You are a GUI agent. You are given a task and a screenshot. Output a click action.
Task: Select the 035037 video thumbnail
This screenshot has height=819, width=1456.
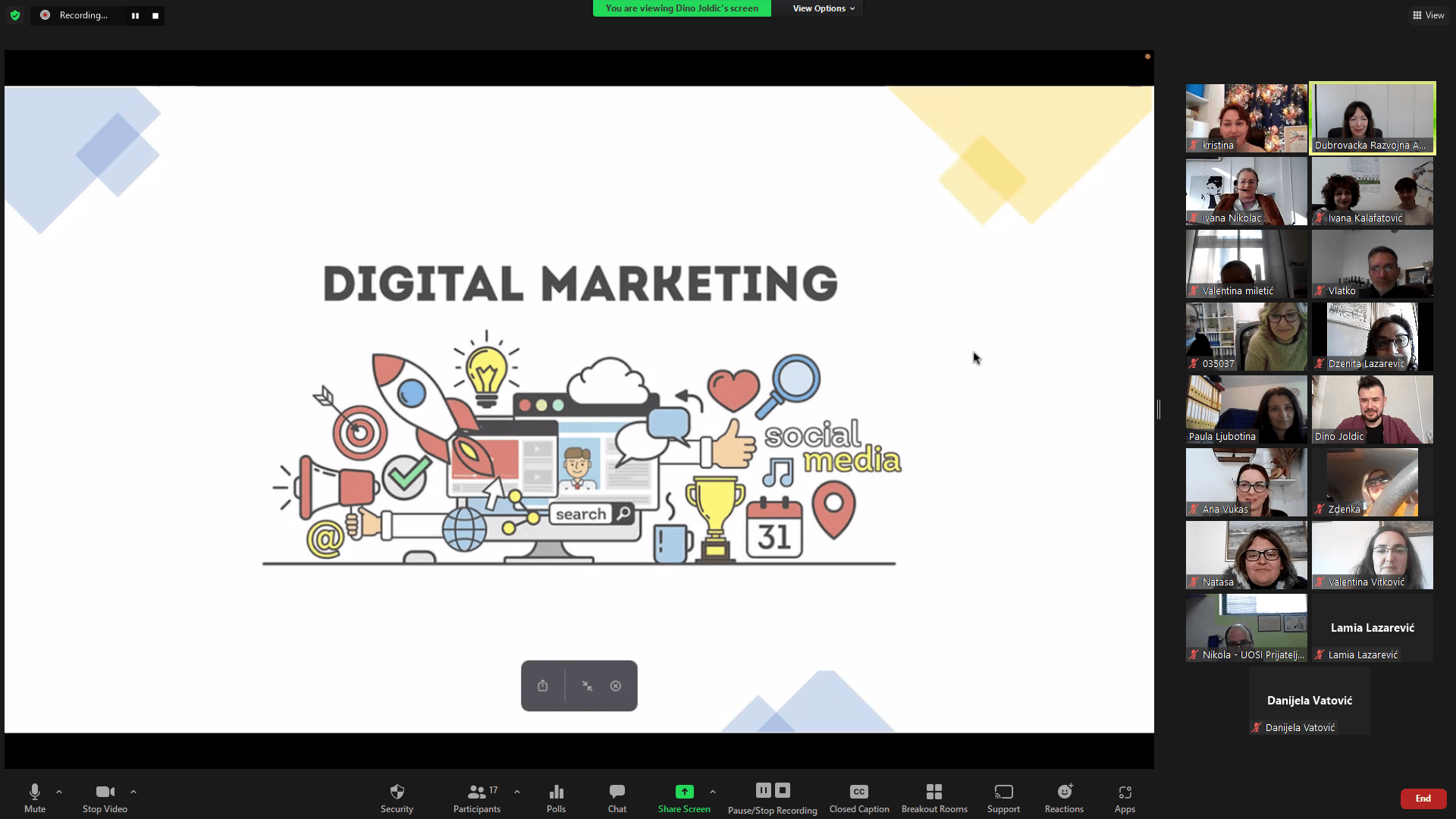[x=1247, y=336]
